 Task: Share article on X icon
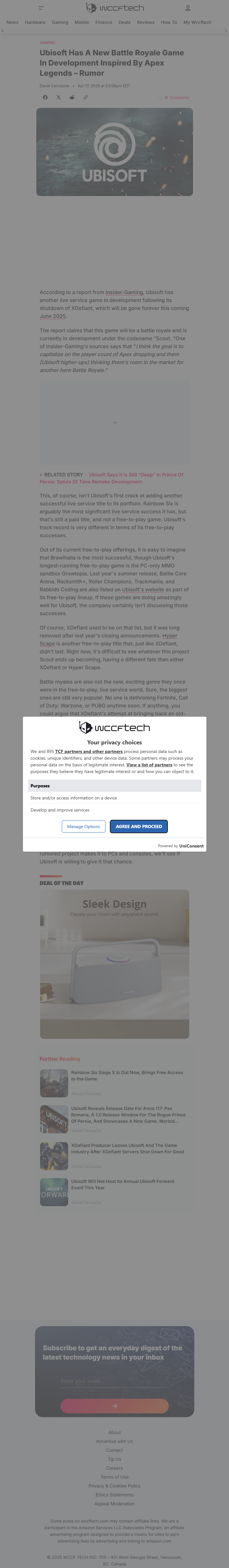coord(59,97)
